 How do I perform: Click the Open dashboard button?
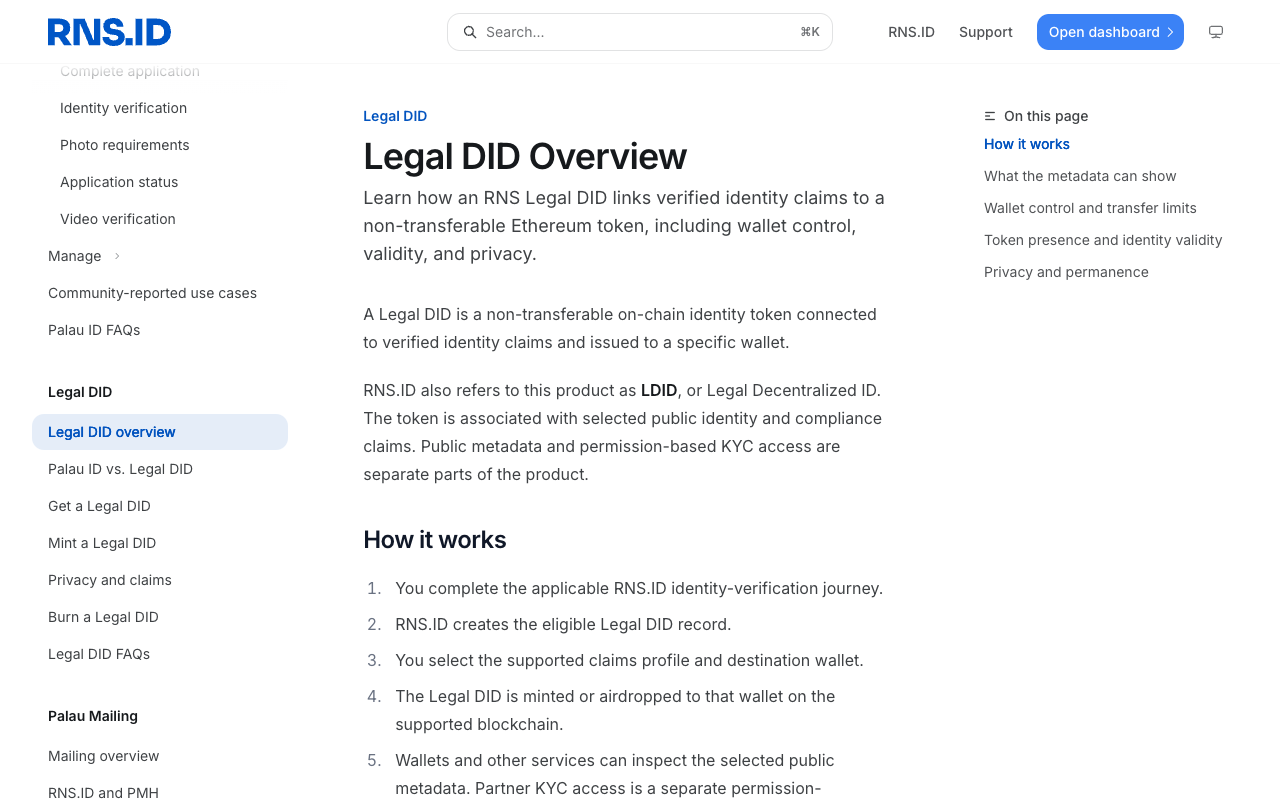[x=1110, y=32]
